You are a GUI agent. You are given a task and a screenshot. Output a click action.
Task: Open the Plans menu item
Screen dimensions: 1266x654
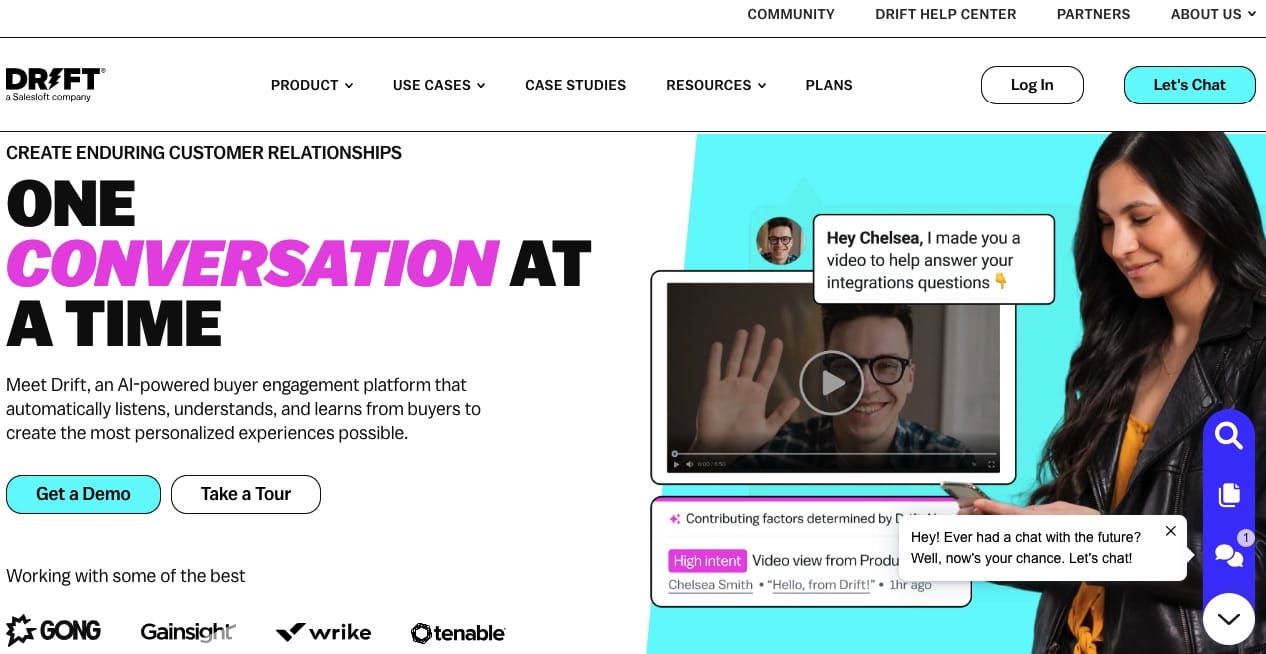click(829, 85)
